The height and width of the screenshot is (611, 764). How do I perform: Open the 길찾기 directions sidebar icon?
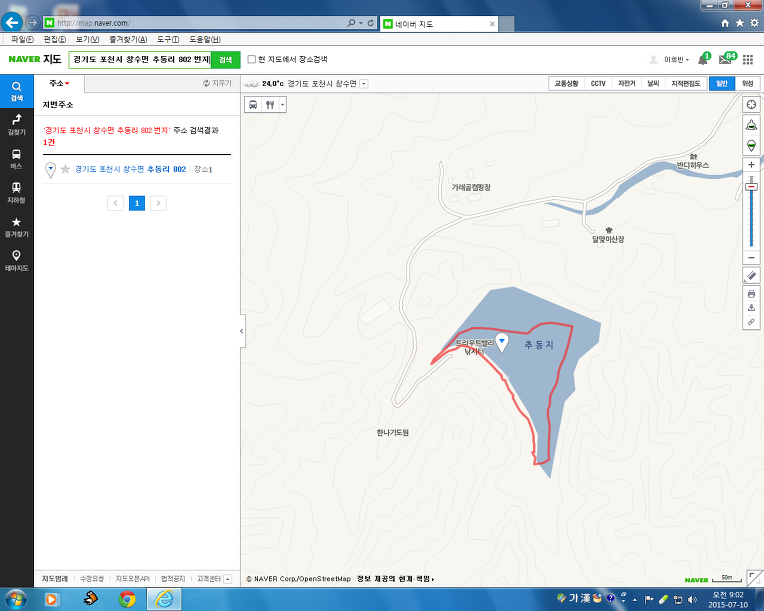click(17, 125)
